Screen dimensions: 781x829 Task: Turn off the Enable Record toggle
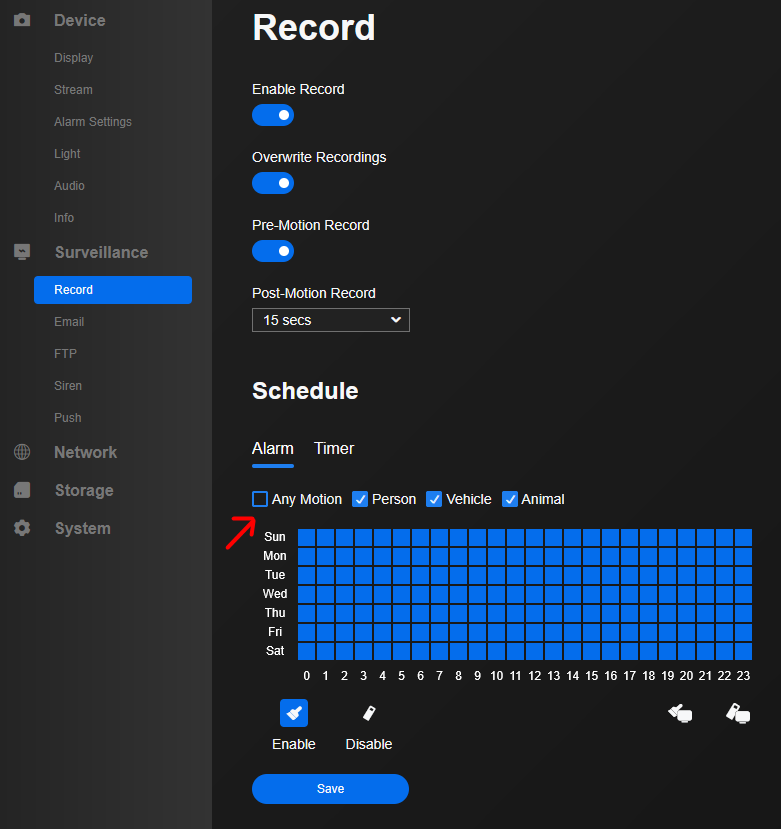273,115
